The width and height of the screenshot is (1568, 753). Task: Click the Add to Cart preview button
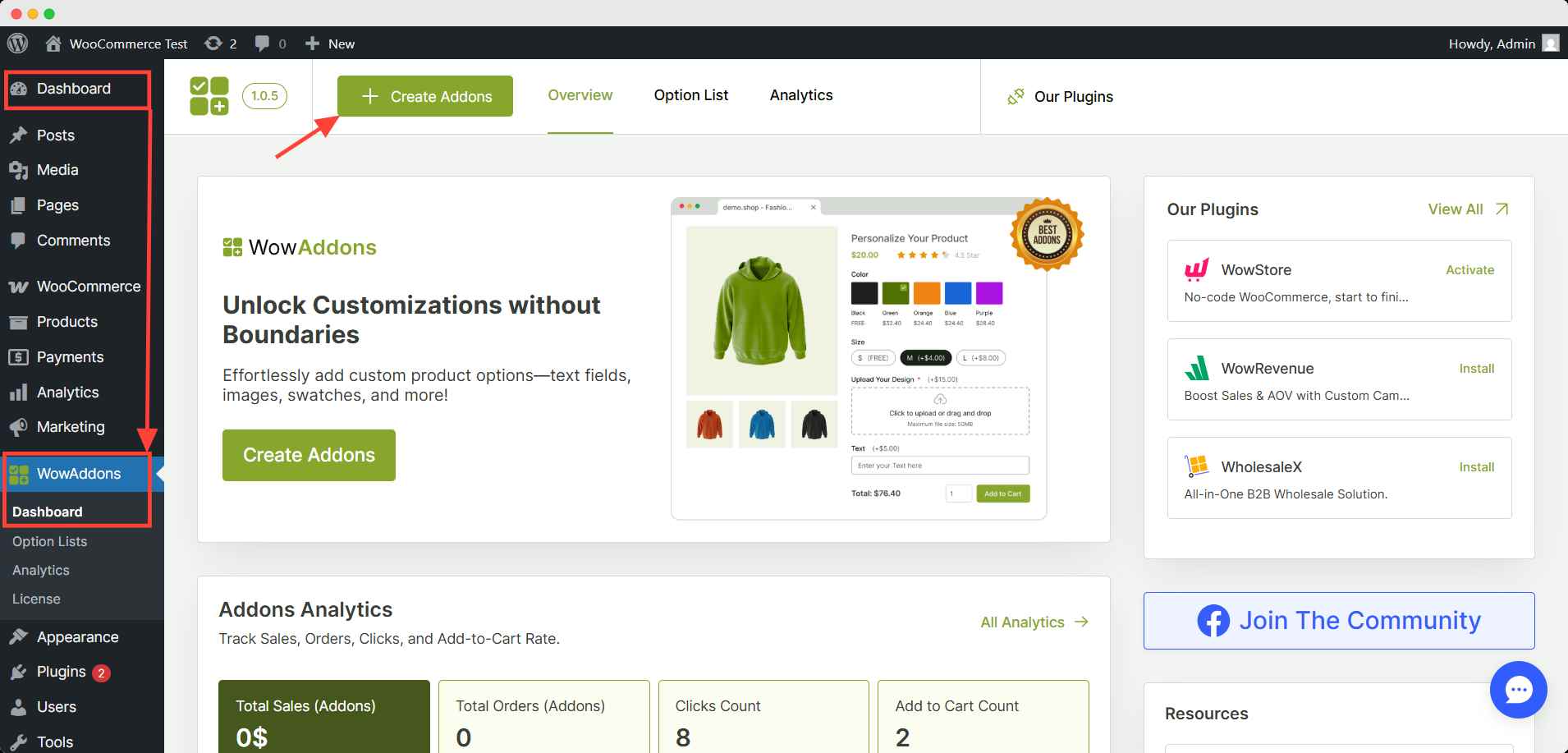click(x=1002, y=494)
